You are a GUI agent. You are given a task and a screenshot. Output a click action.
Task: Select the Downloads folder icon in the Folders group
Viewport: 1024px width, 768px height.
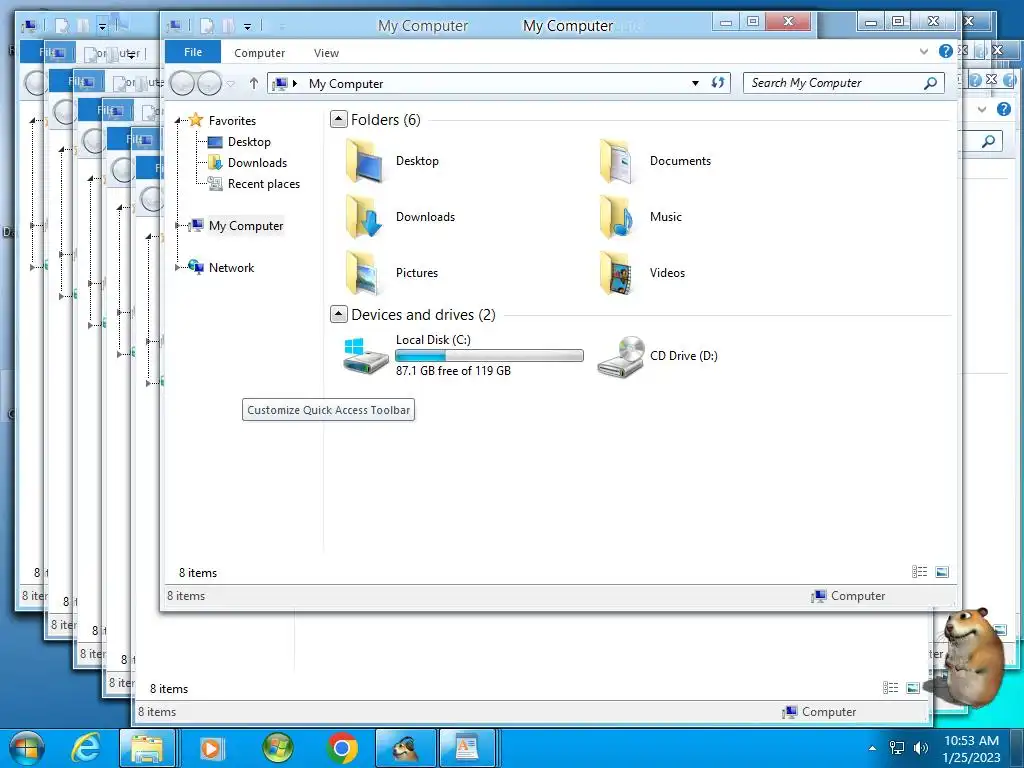(364, 217)
